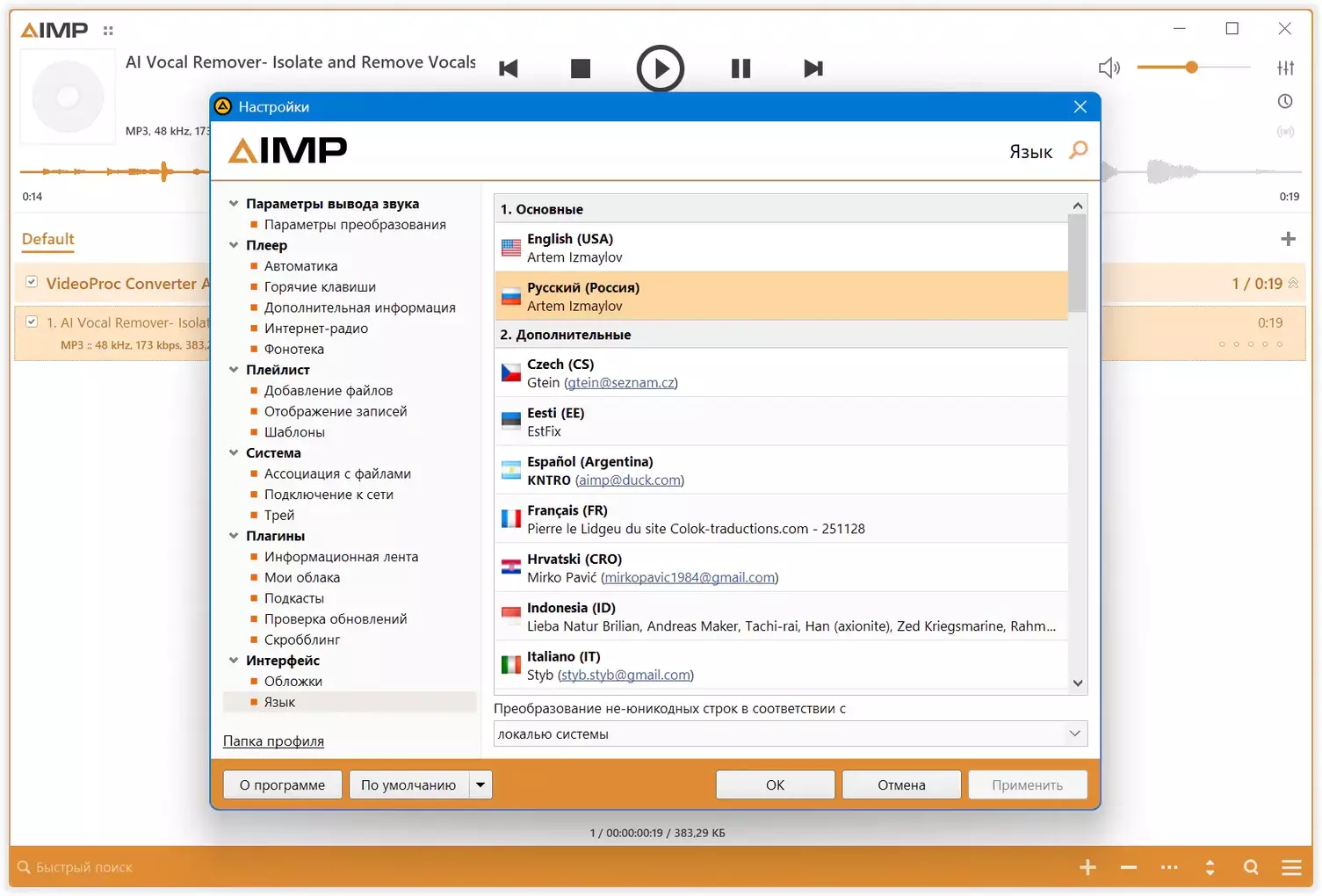Open Папка профиля link
The height and width of the screenshot is (896, 1322).
(273, 741)
